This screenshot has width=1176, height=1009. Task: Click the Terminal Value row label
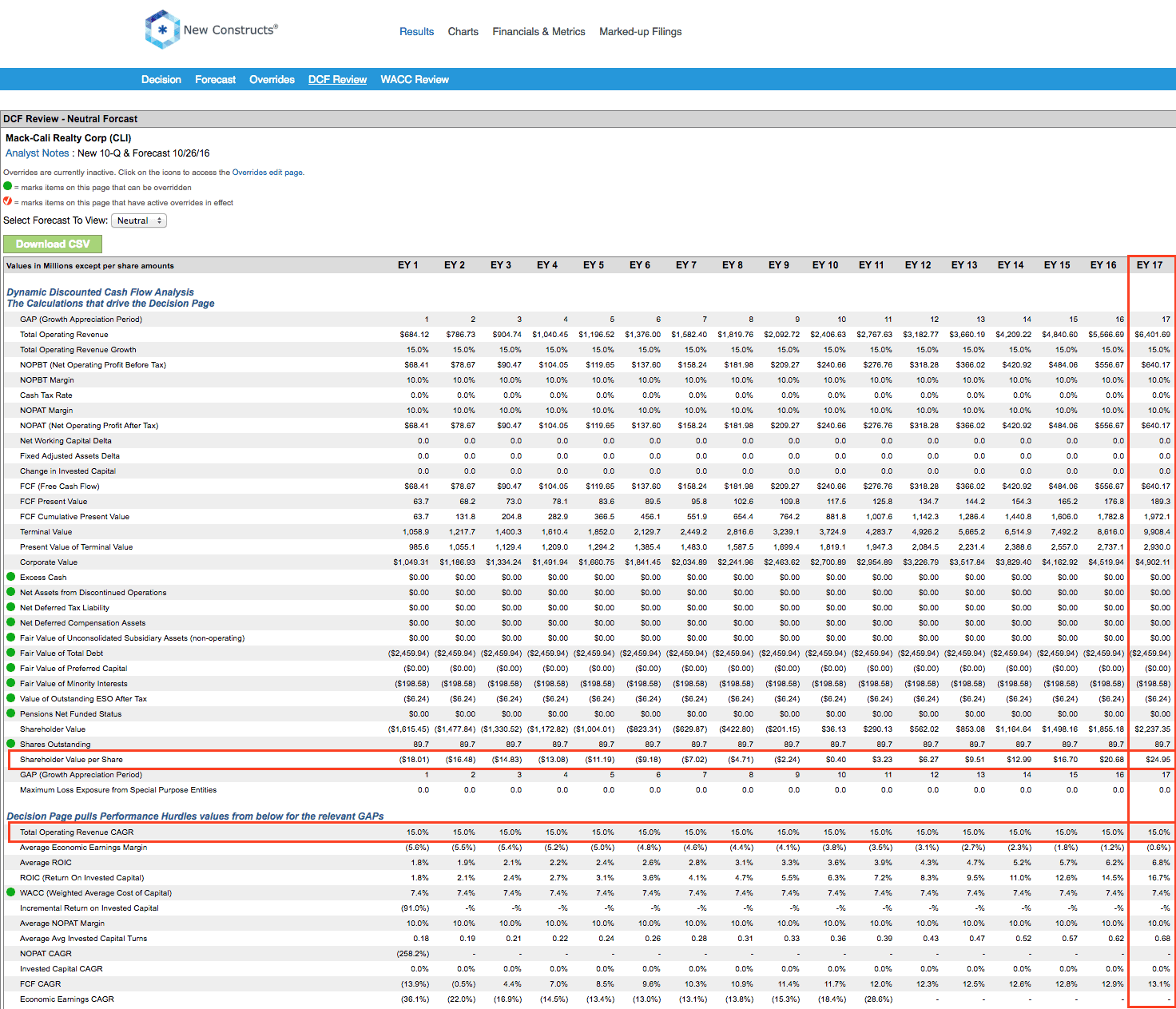pos(46,532)
